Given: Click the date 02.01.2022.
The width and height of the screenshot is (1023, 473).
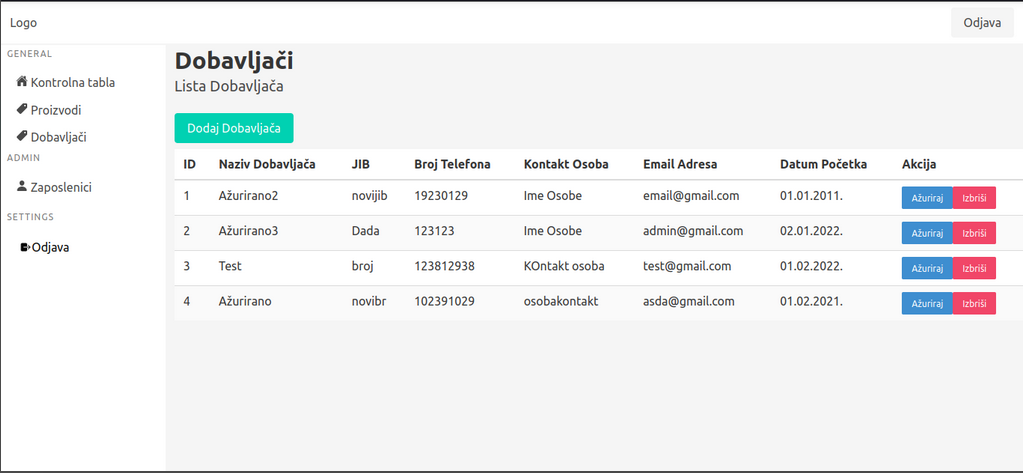Looking at the screenshot, I should [x=812, y=231].
